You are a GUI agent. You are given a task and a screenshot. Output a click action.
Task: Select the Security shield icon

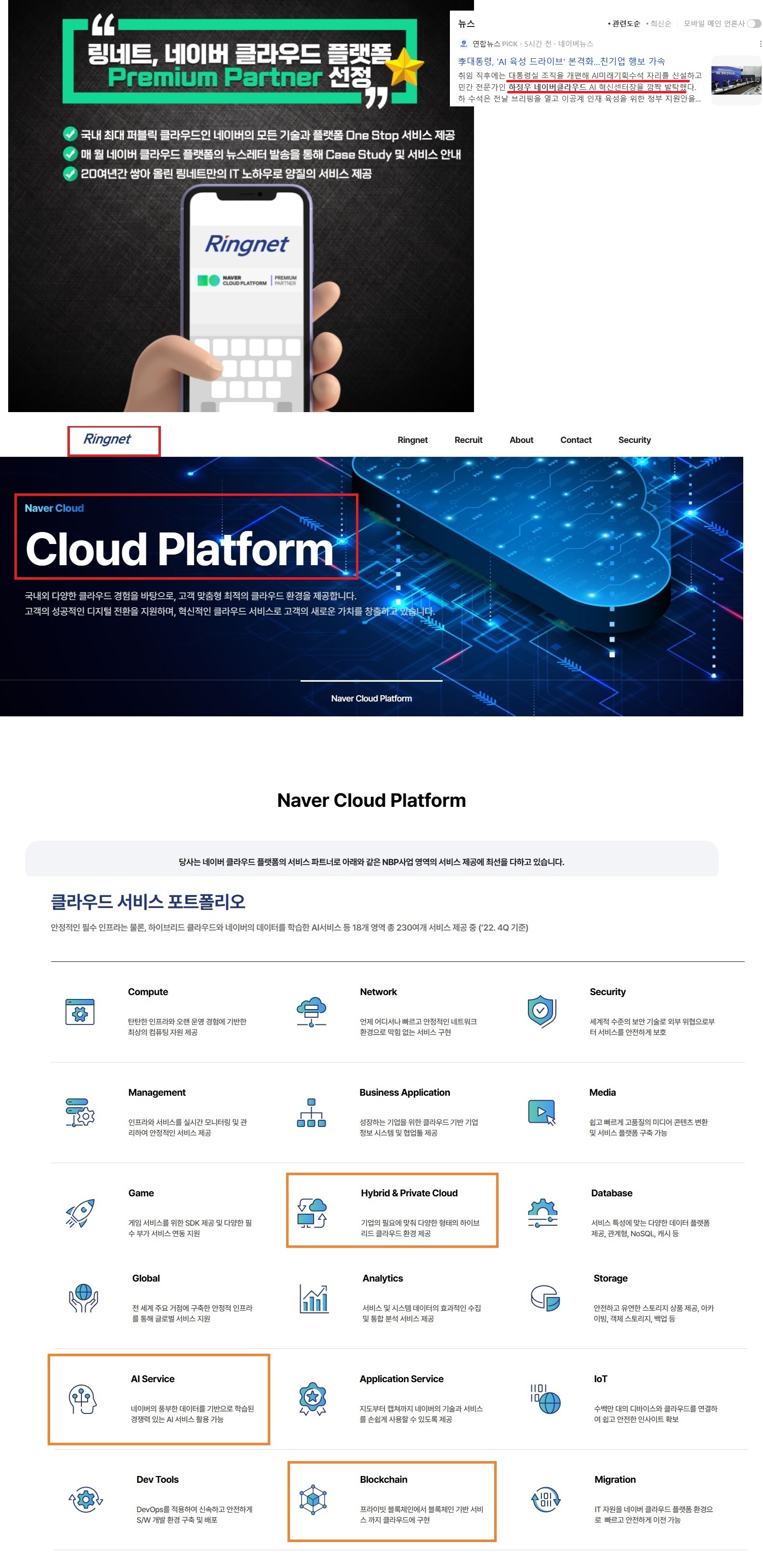pyautogui.click(x=541, y=1011)
